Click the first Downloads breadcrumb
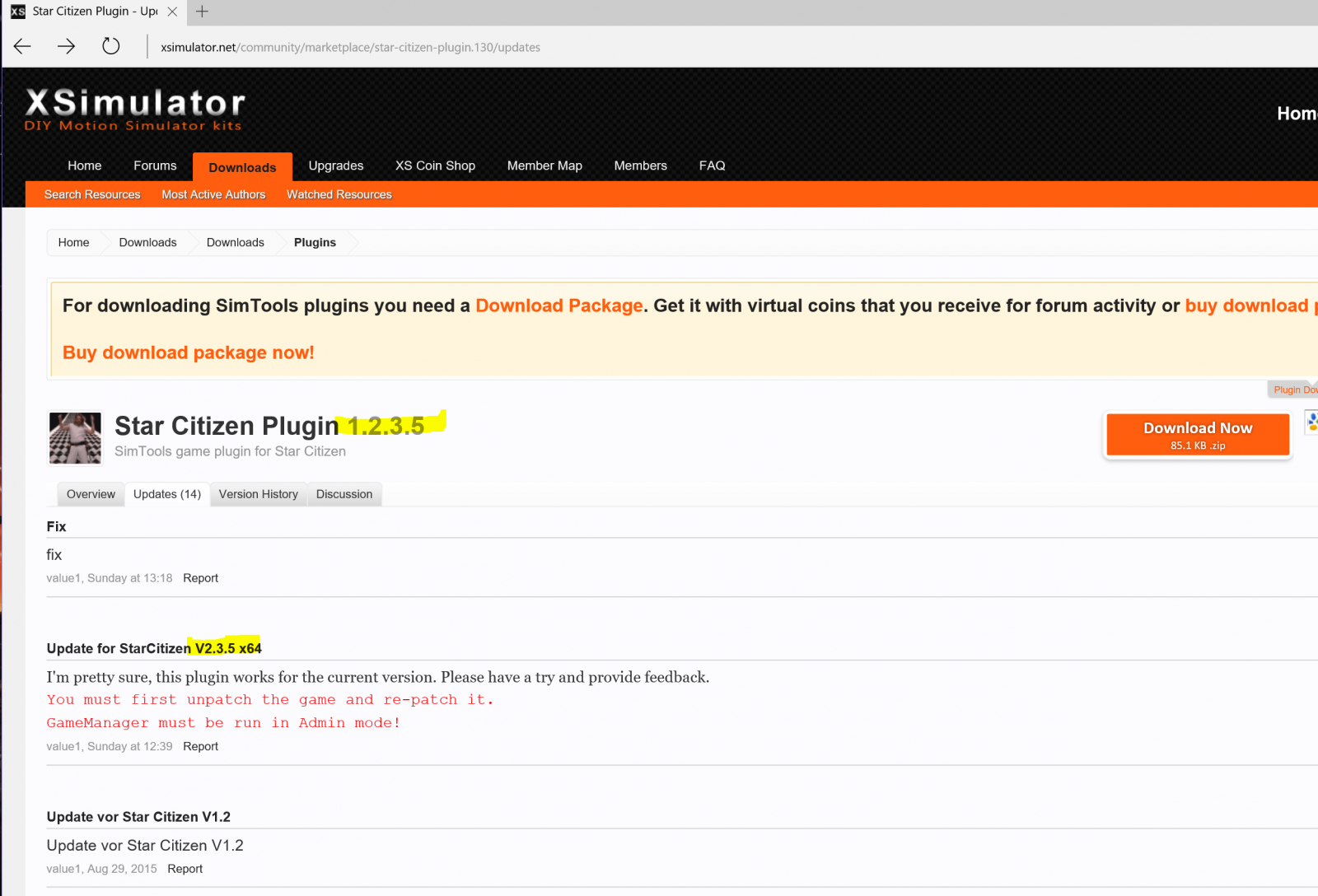The image size is (1318, 896). (x=148, y=242)
